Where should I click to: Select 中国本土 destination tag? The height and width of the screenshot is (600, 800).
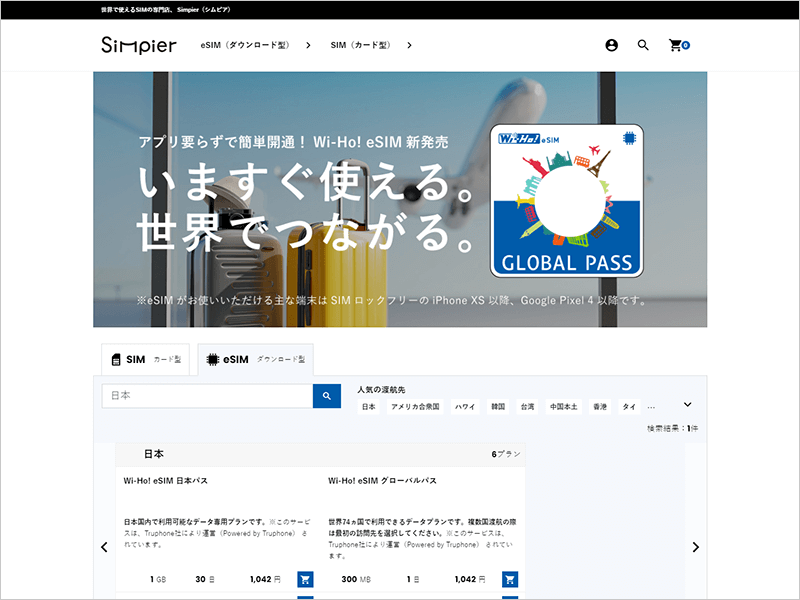pyautogui.click(x=564, y=407)
